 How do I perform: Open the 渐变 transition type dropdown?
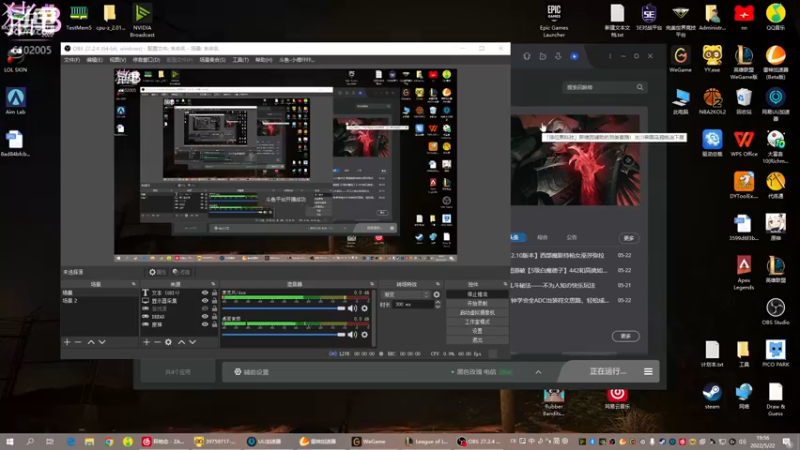[x=406, y=294]
